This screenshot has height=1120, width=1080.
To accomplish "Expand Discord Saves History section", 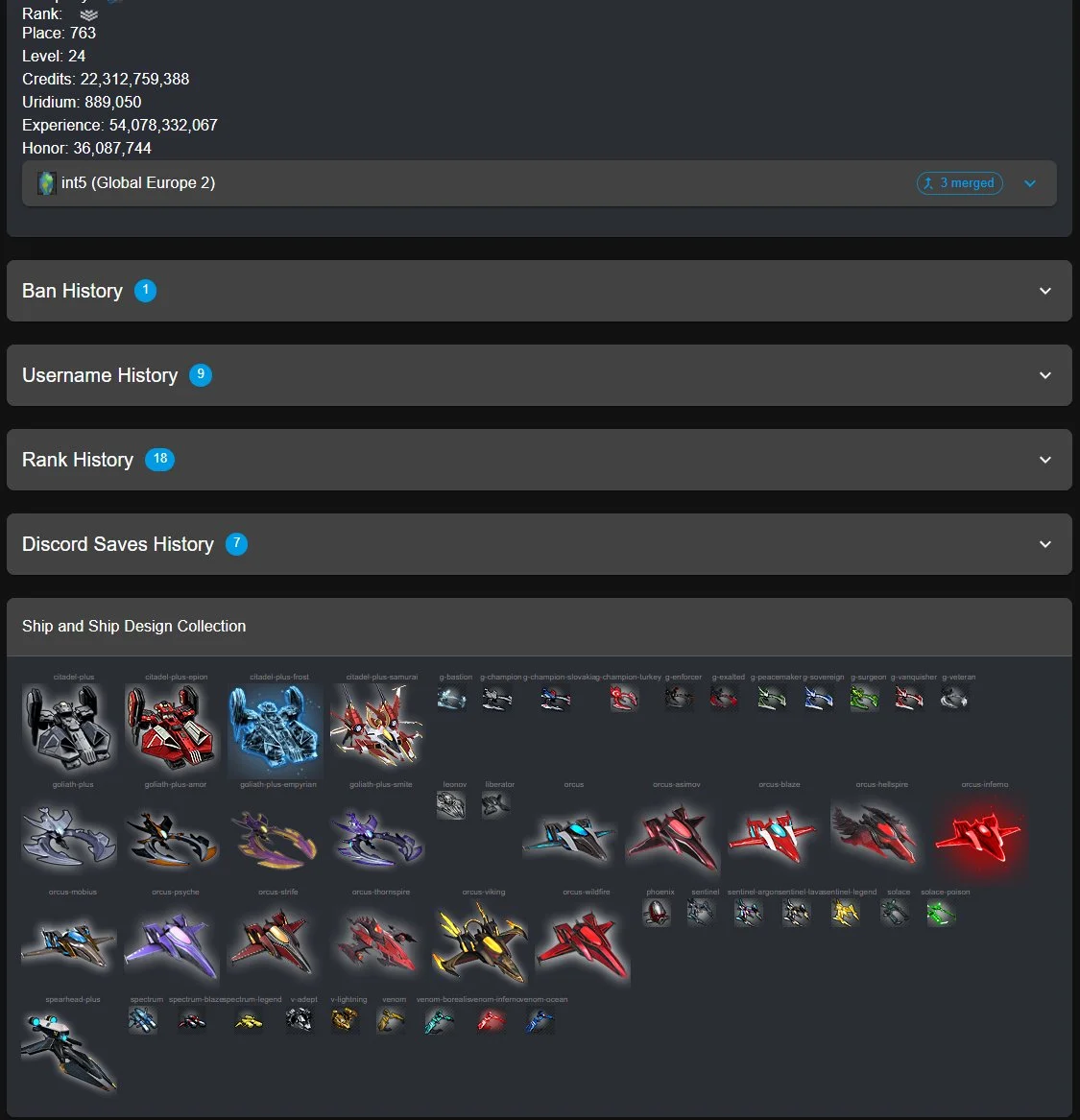I will coord(540,543).
